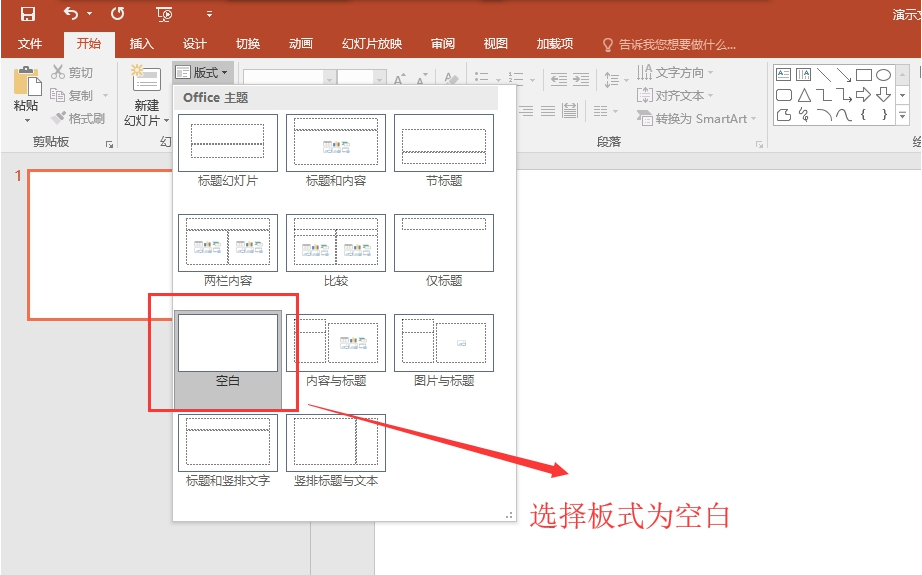Viewport: 922px width, 575px height.
Task: Expand the shapes gallery More arrow
Action: click(903, 117)
